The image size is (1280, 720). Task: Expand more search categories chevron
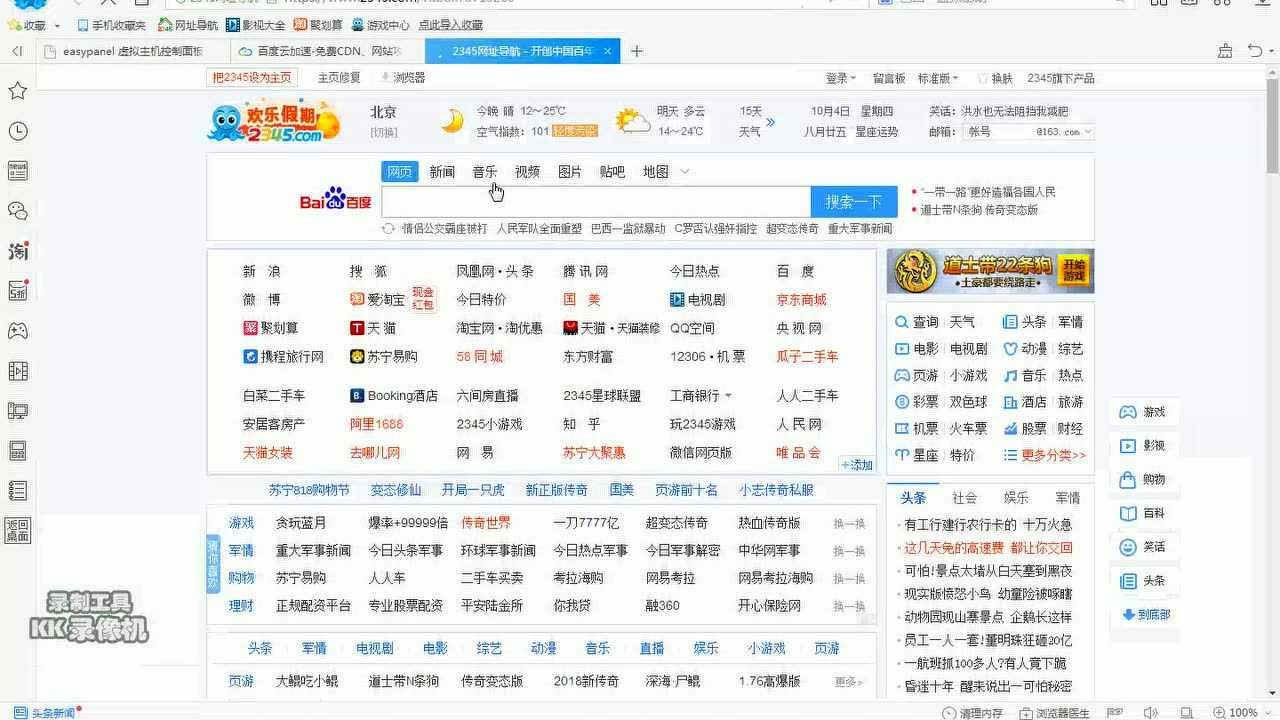tap(684, 172)
